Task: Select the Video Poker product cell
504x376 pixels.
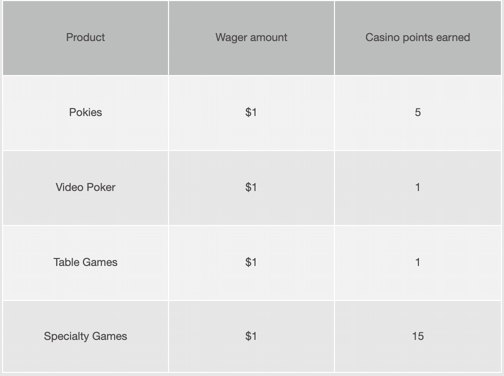Action: click(x=85, y=188)
